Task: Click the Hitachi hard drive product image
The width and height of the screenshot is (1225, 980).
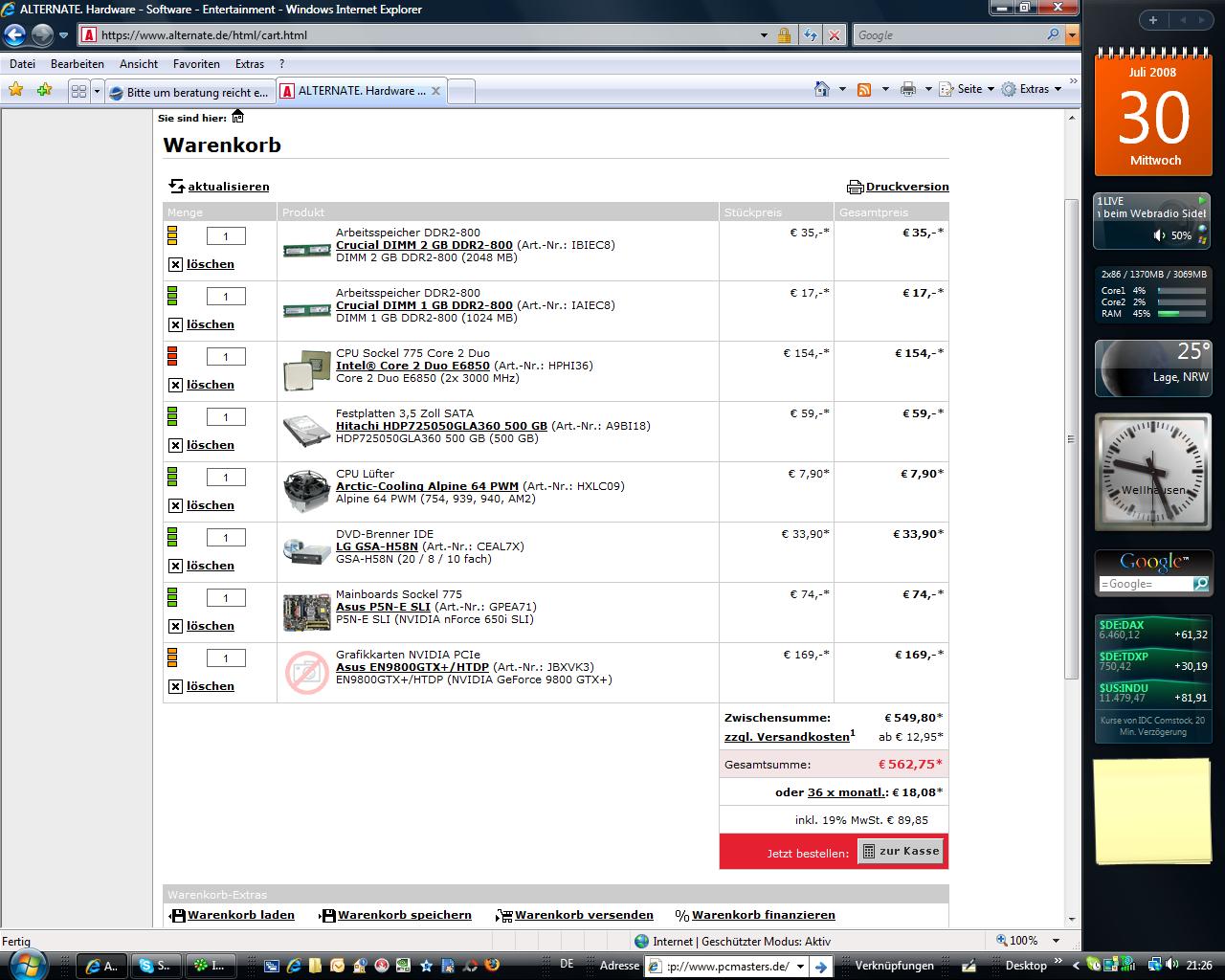Action: pos(306,431)
